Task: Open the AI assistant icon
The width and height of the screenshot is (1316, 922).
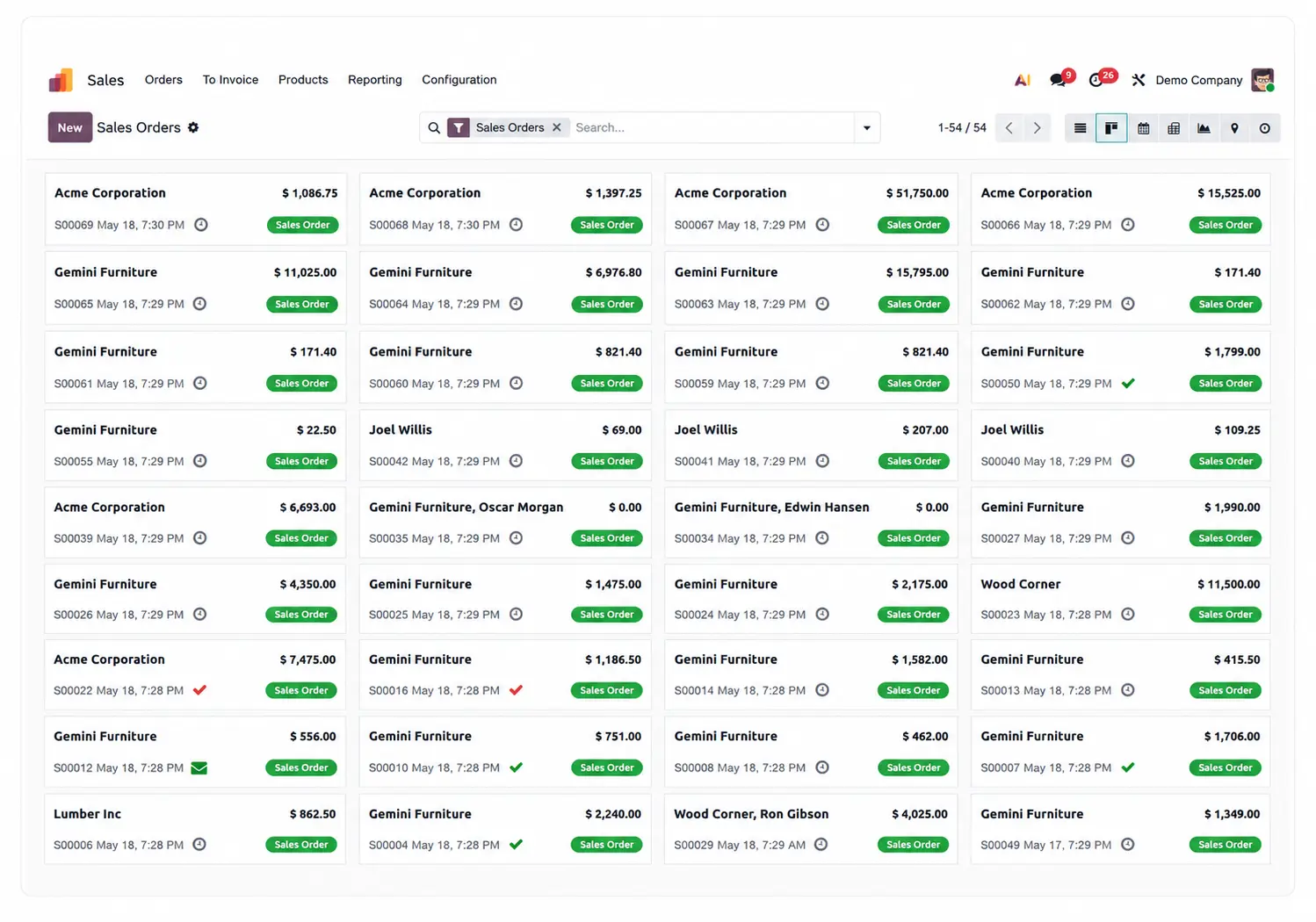Action: click(x=1023, y=80)
